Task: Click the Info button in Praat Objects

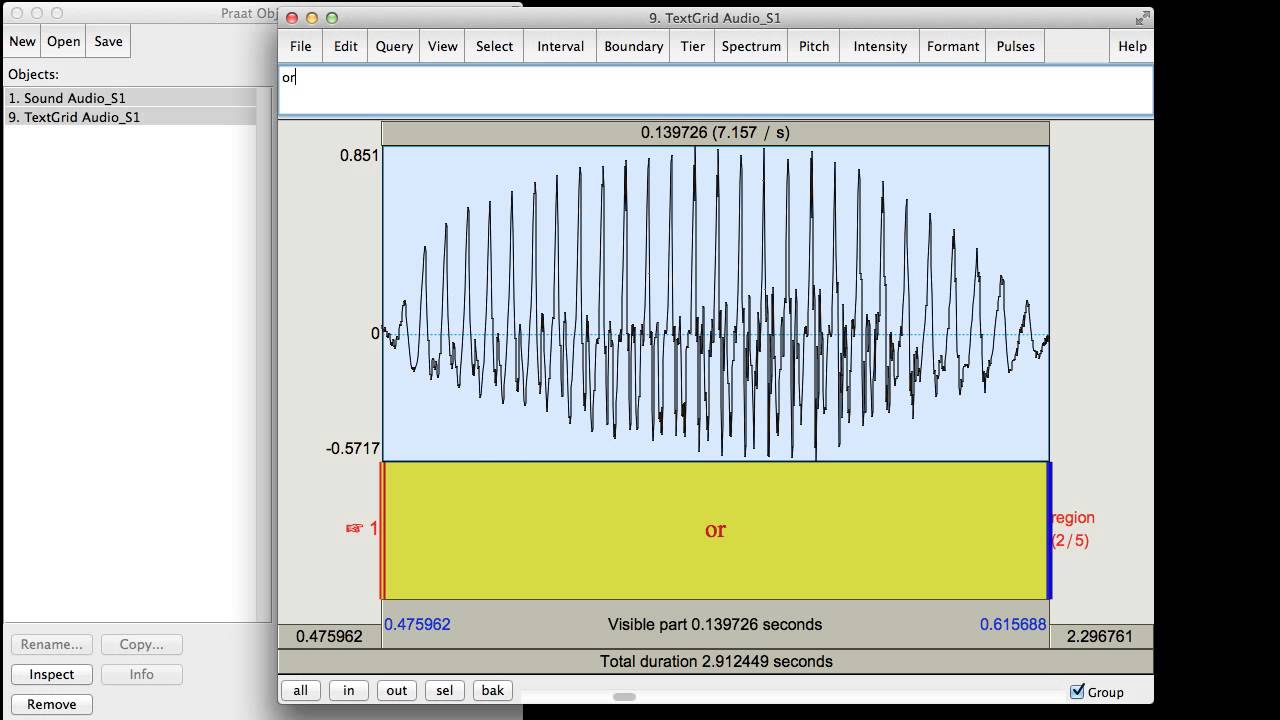Action: click(141, 674)
